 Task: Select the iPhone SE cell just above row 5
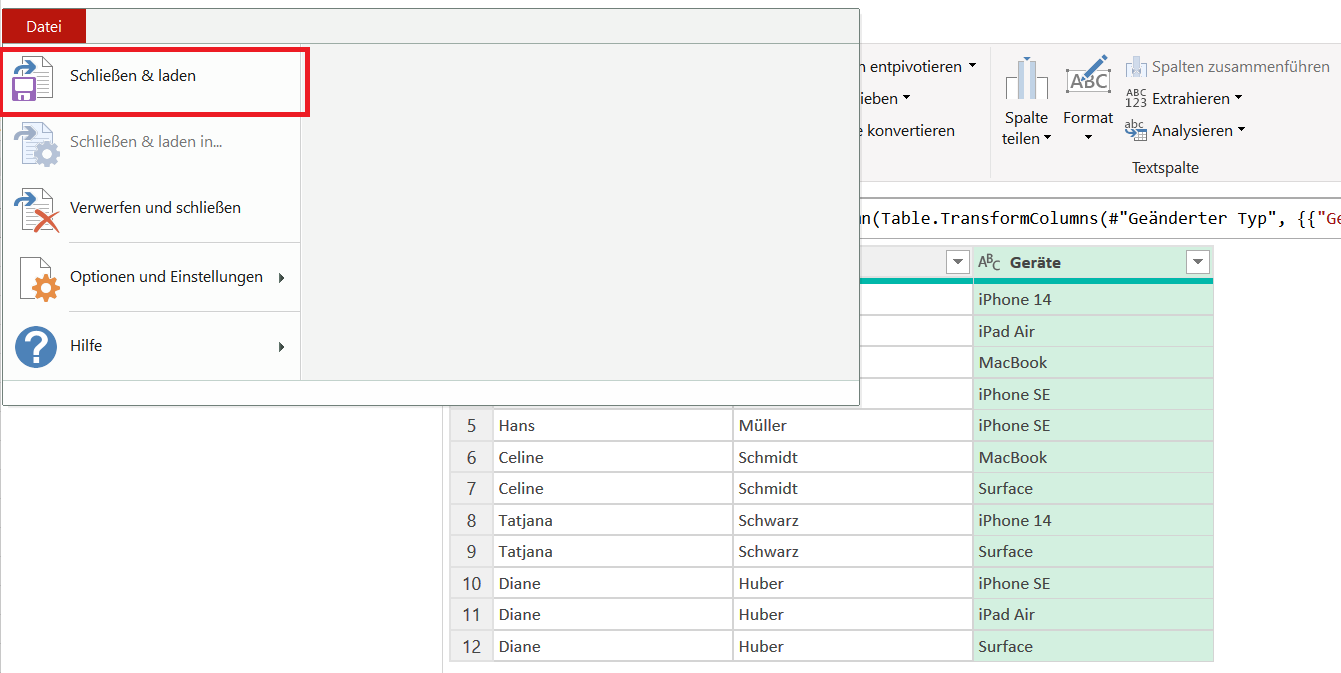point(1093,395)
